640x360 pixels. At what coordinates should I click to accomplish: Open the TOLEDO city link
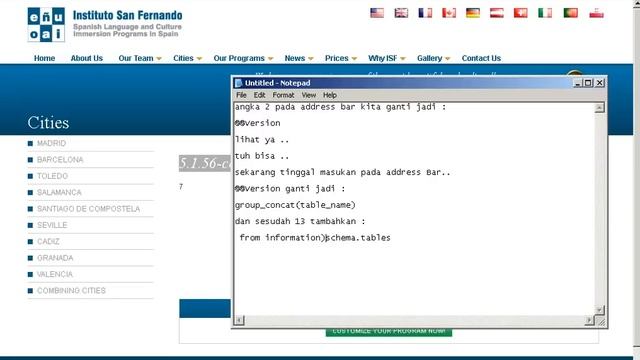52,176
